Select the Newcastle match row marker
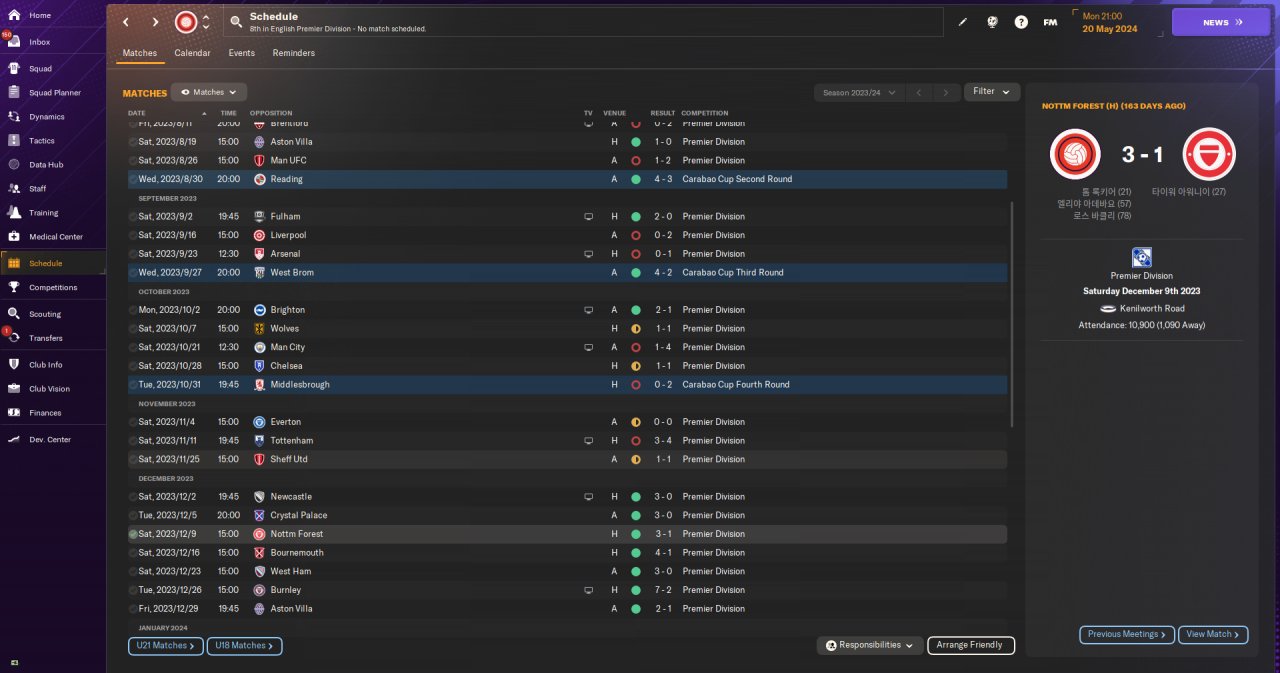This screenshot has width=1280, height=673. tap(133, 496)
